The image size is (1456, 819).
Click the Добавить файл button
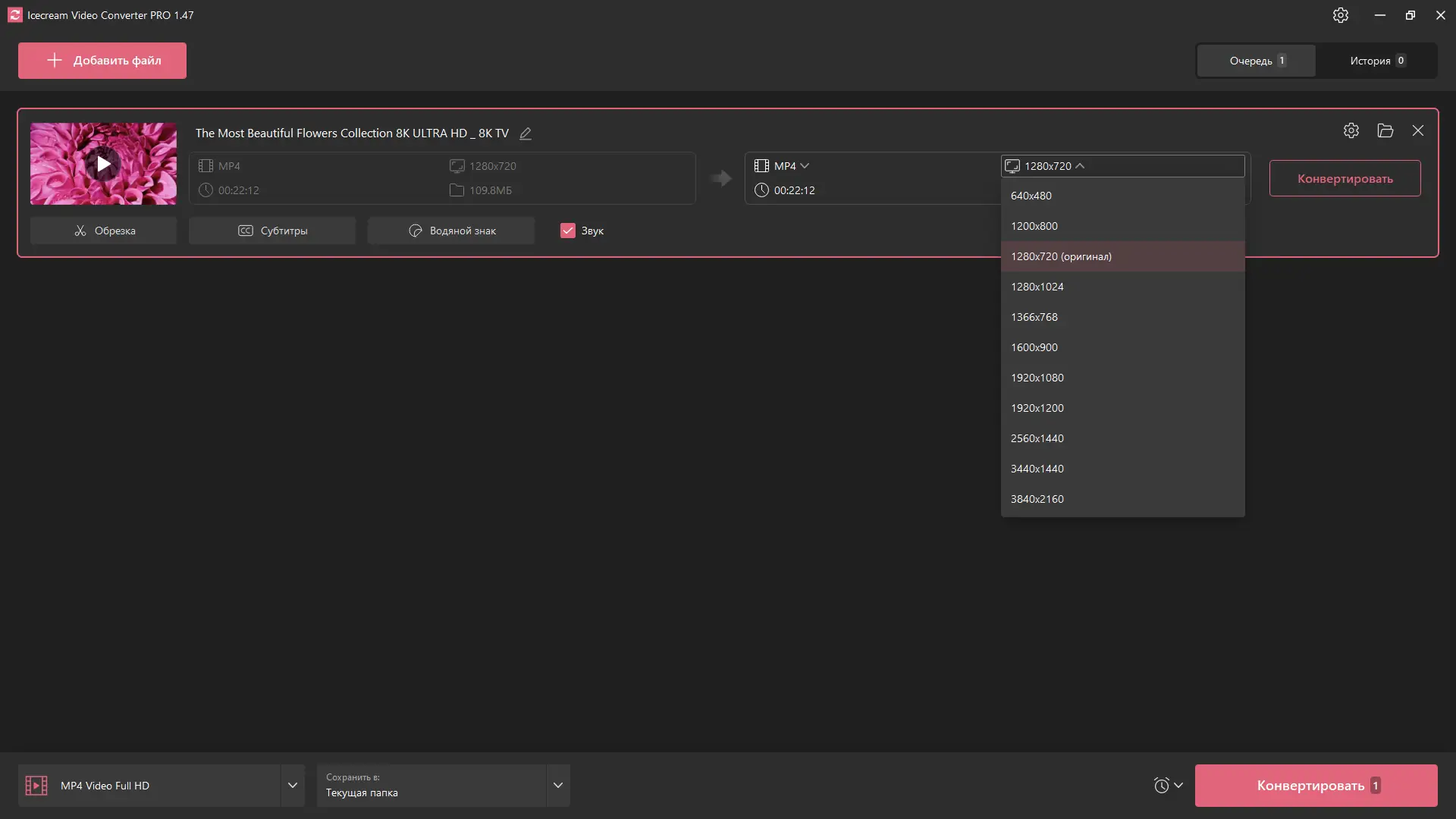coord(102,61)
